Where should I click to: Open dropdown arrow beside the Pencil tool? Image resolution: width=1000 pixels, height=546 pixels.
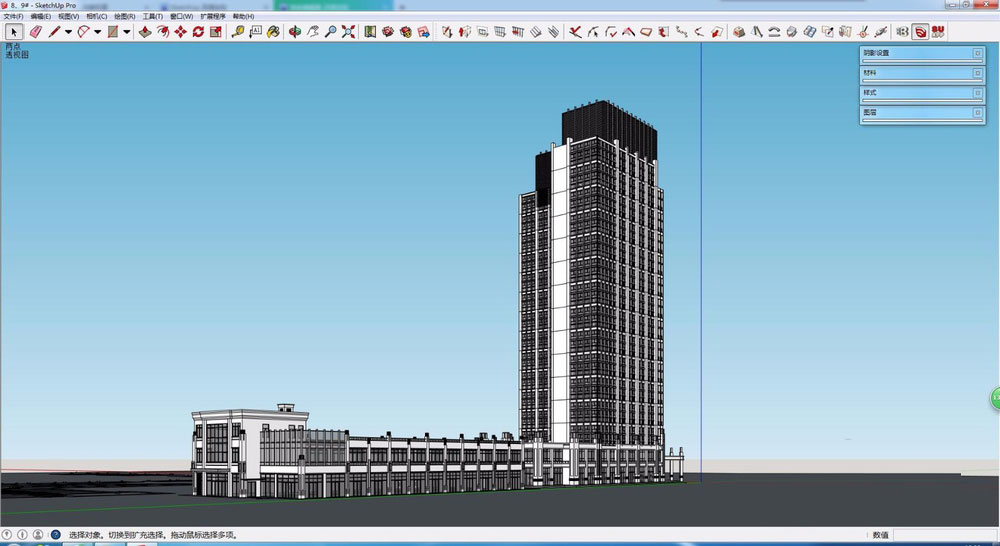point(68,32)
